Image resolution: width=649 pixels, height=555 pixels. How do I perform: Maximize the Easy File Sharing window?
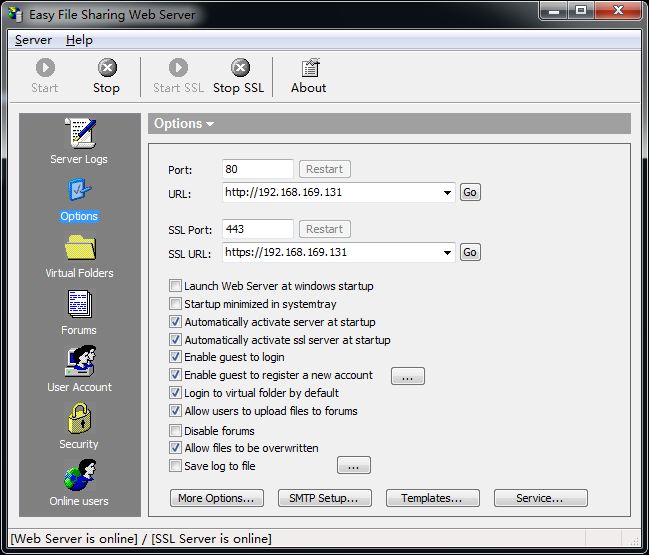[x=580, y=11]
